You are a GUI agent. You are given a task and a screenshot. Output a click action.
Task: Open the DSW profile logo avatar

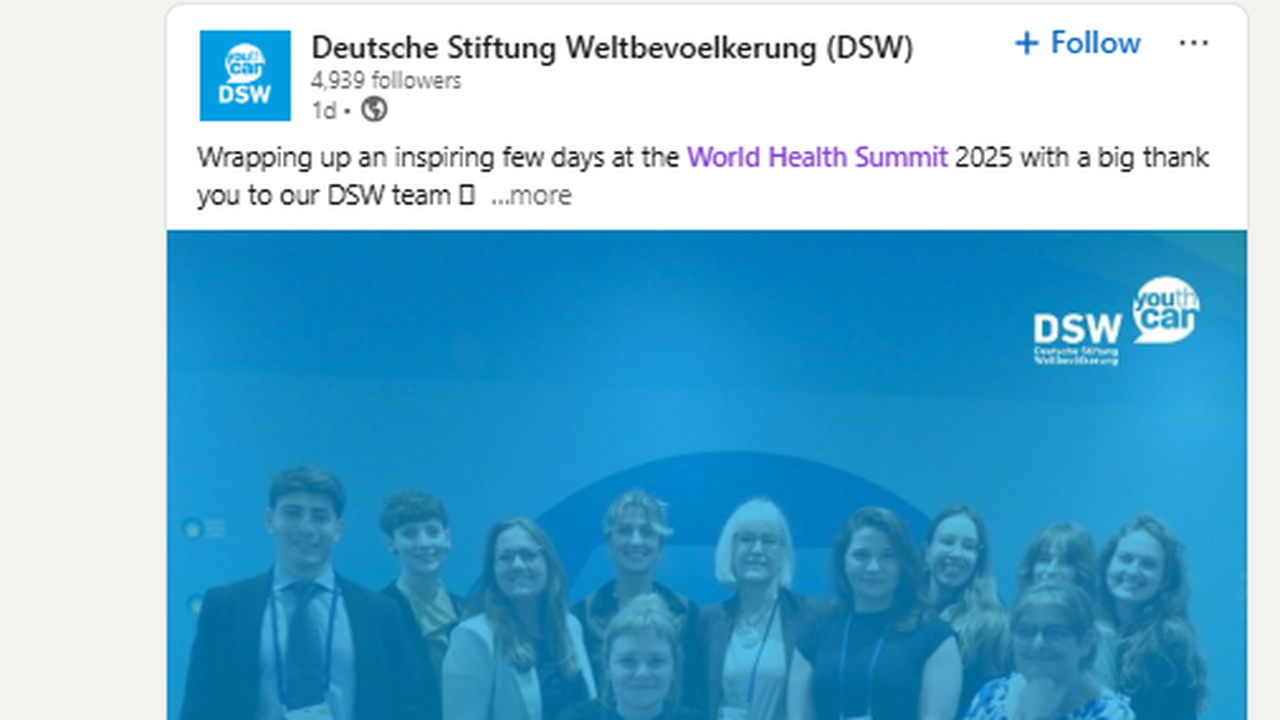pyautogui.click(x=245, y=75)
